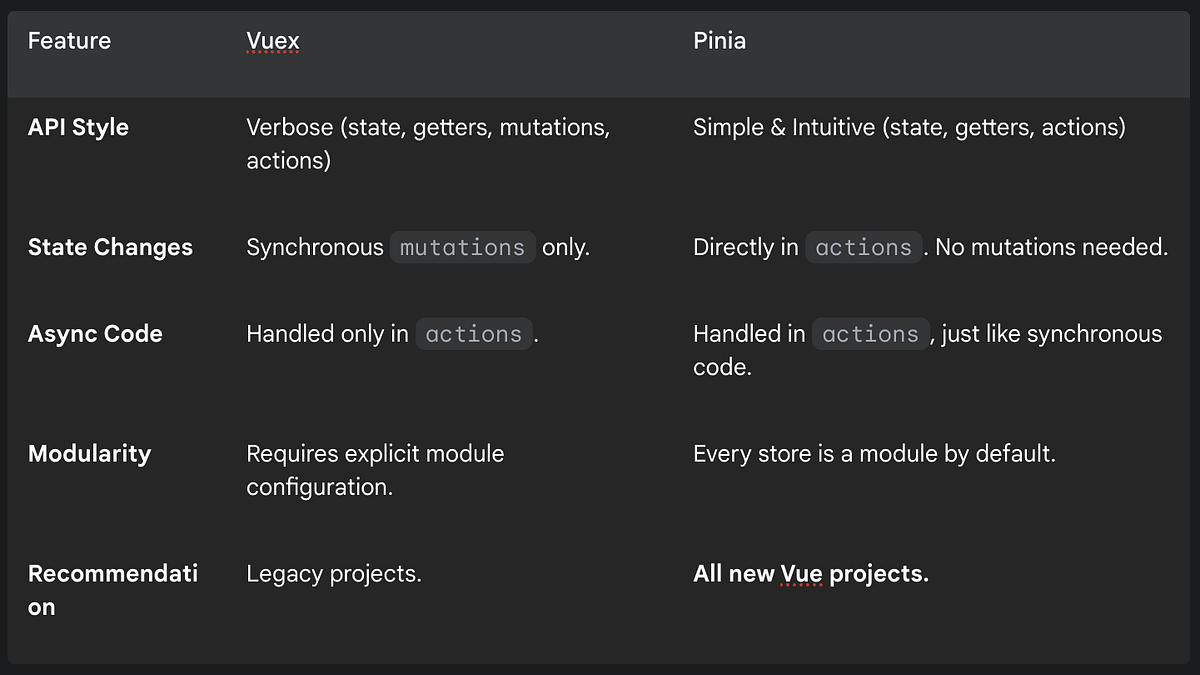Select the Async Code row label
The image size is (1200, 675).
tap(95, 333)
